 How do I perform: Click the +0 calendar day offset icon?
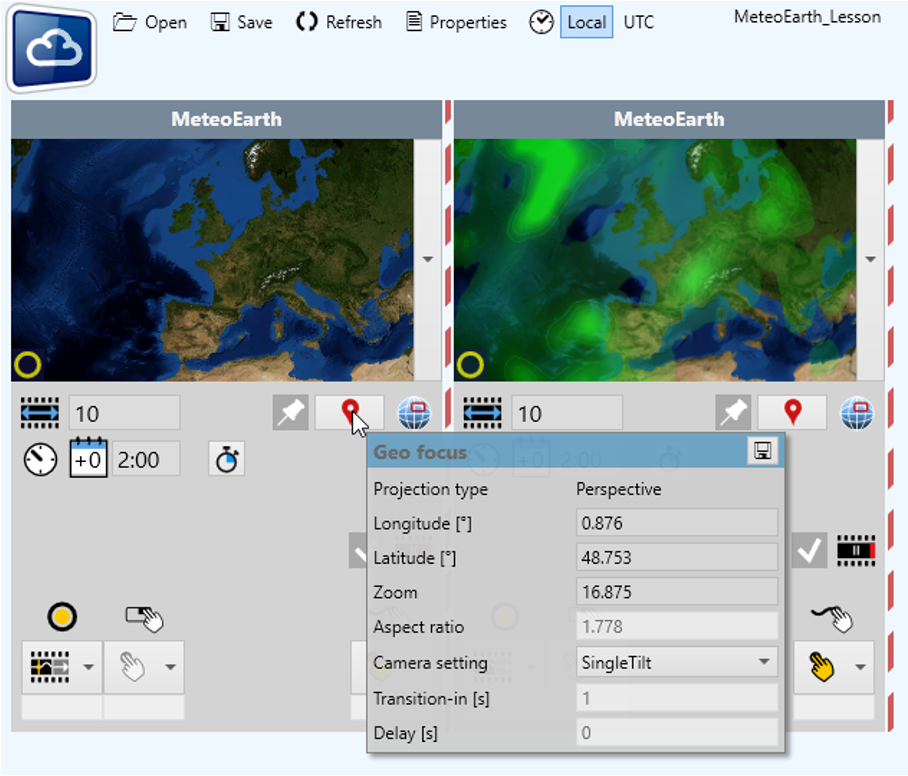tap(88, 457)
